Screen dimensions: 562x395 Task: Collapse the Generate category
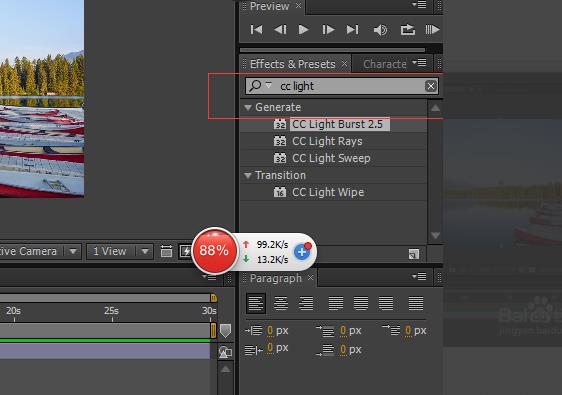click(248, 108)
